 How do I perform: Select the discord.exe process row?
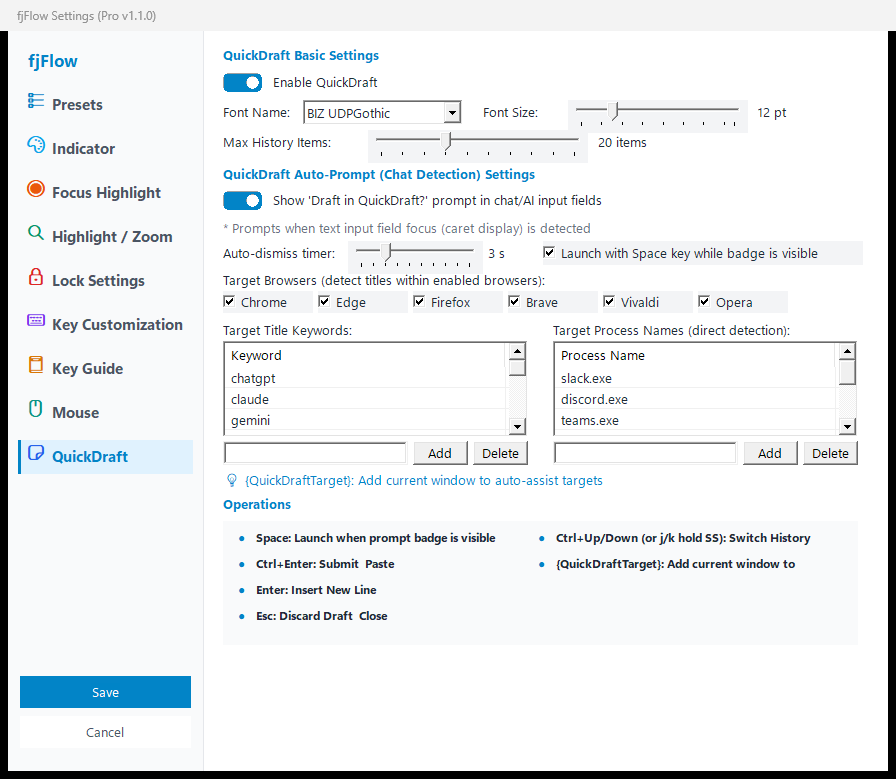pos(695,400)
